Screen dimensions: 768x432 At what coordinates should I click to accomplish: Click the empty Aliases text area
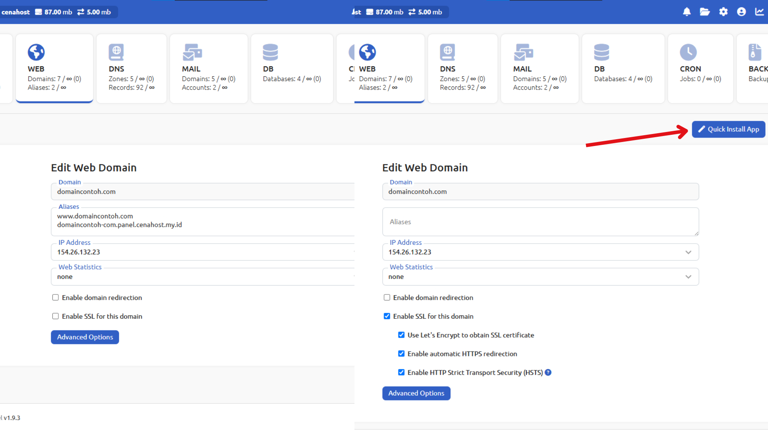pos(540,222)
